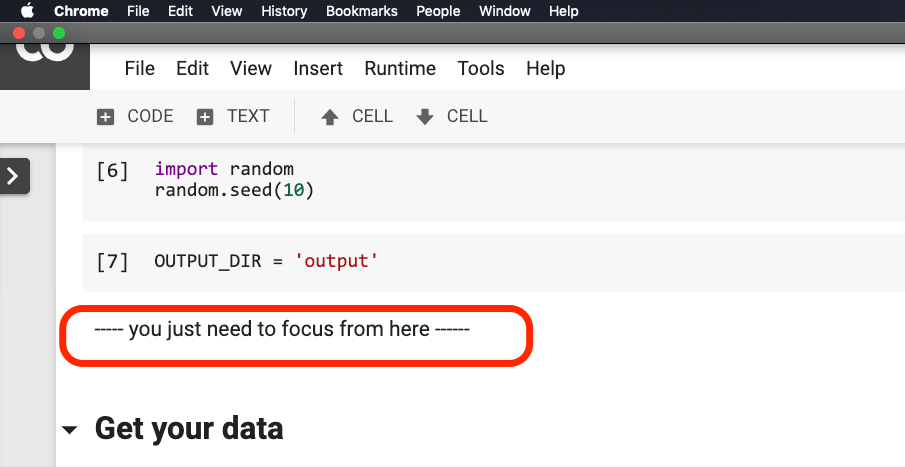Select the 'you just need to focus' text cell
Screen dimensions: 905x467
282,329
